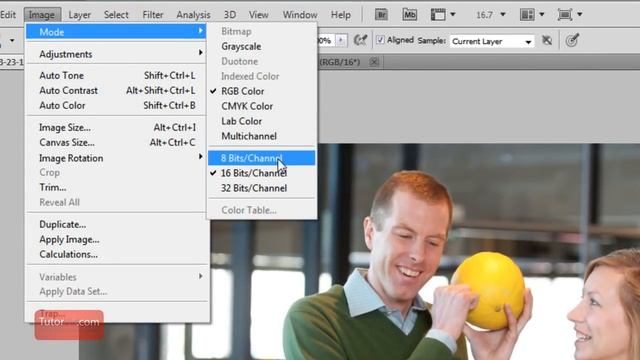Open the Edit menu
The height and width of the screenshot is (360, 640).
(7, 15)
